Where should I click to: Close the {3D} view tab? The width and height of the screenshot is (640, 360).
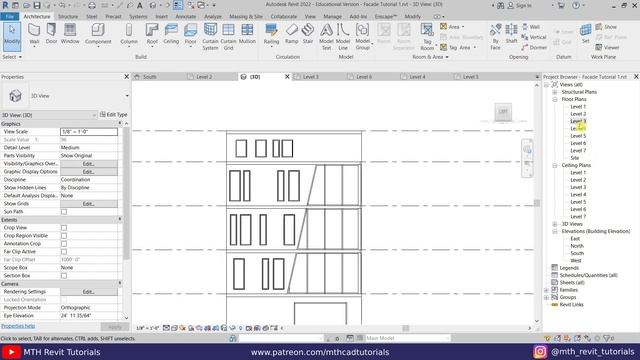click(x=287, y=77)
